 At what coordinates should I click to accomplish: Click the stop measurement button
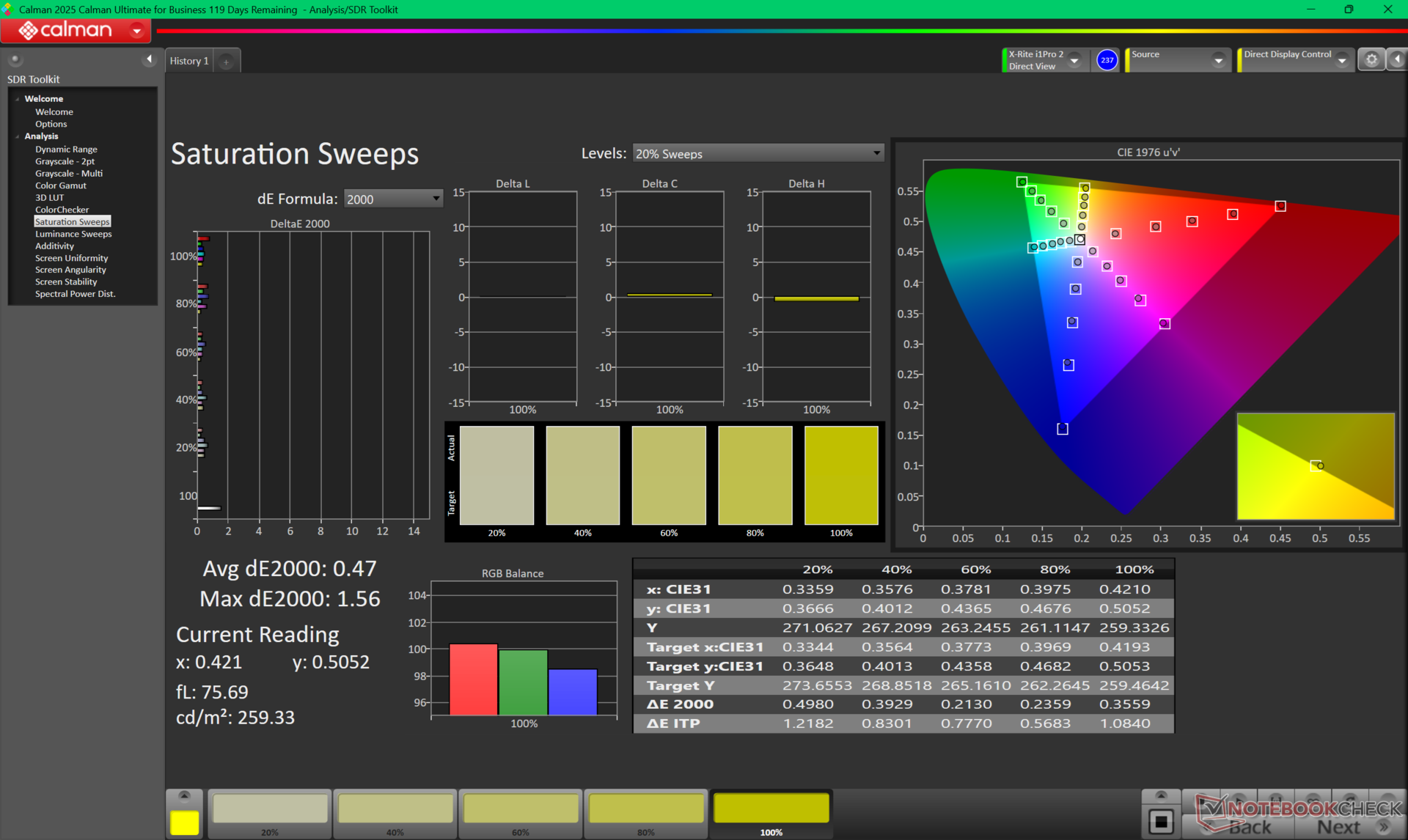(x=1161, y=822)
